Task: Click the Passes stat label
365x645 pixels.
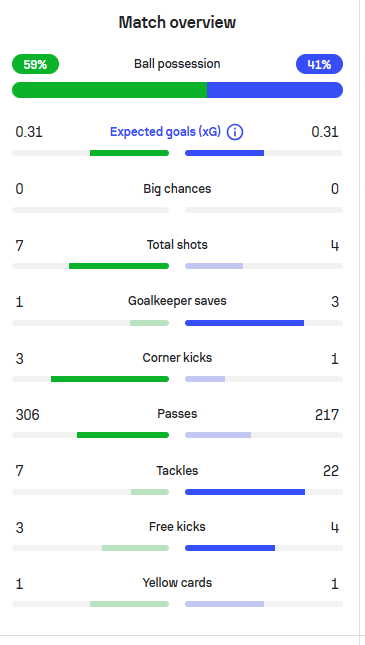Action: (x=177, y=414)
